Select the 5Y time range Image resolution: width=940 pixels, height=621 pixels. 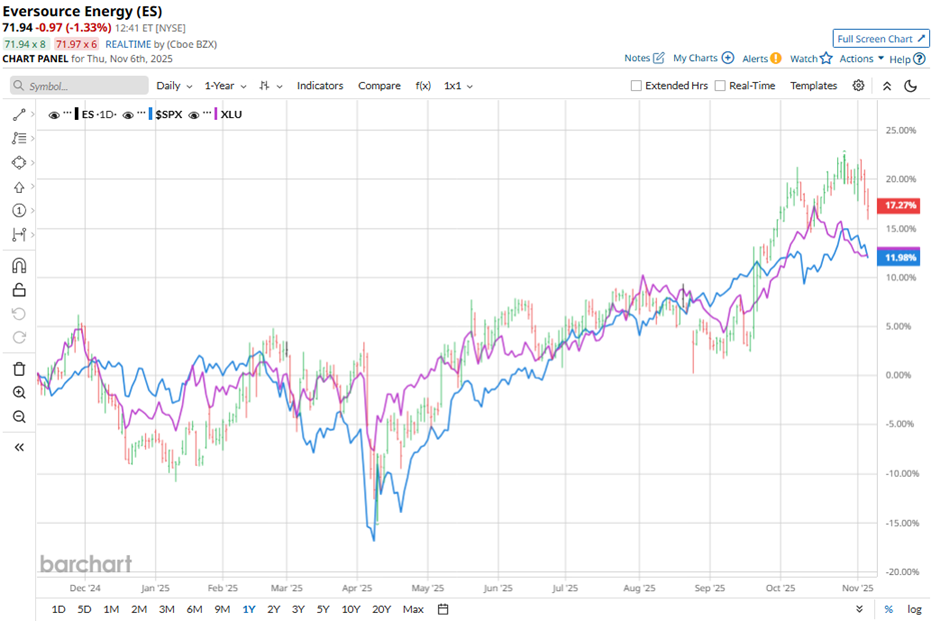tap(323, 609)
